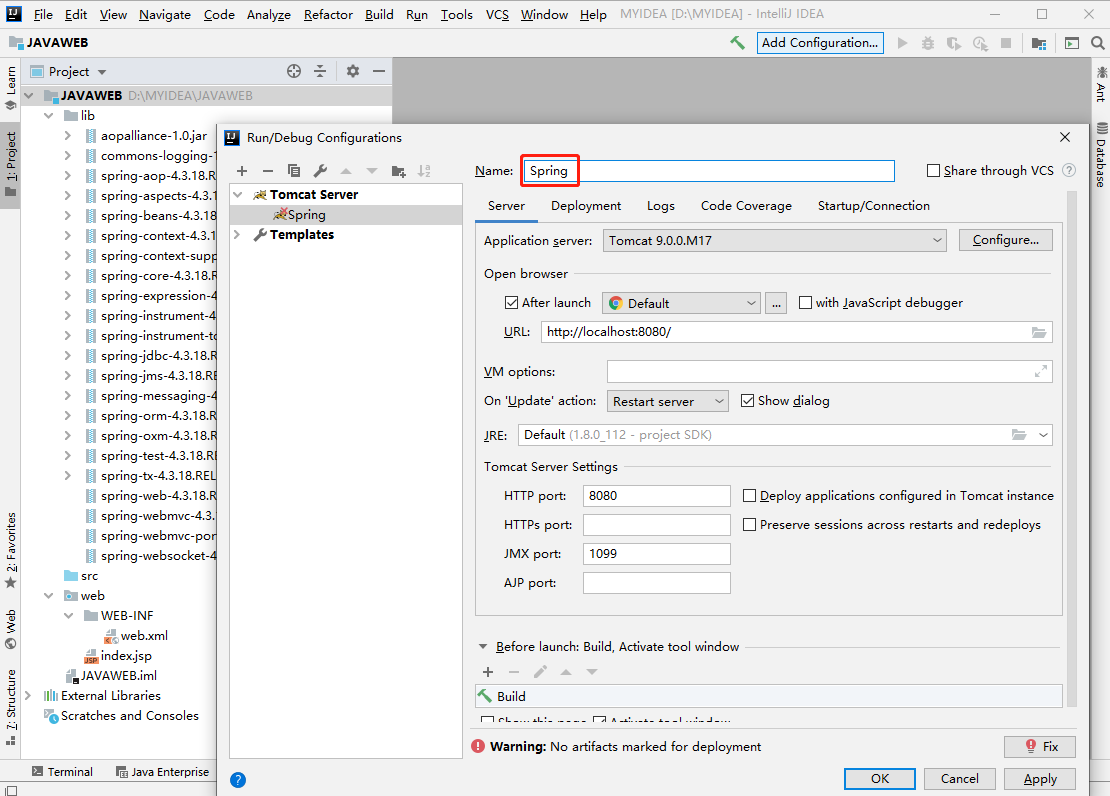Open the Restart server update action dropdown

click(x=668, y=402)
